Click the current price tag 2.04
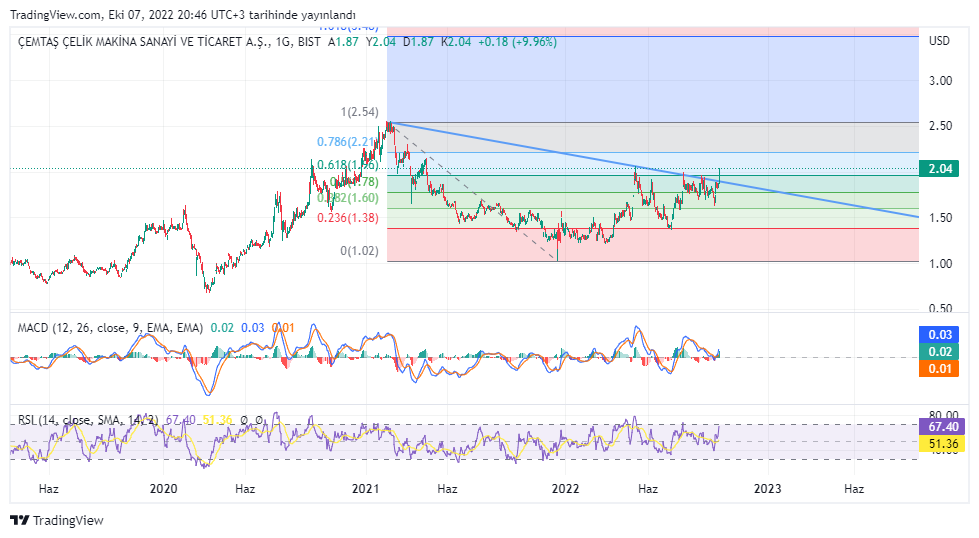Image resolution: width=979 pixels, height=538 pixels. pyautogui.click(x=939, y=169)
